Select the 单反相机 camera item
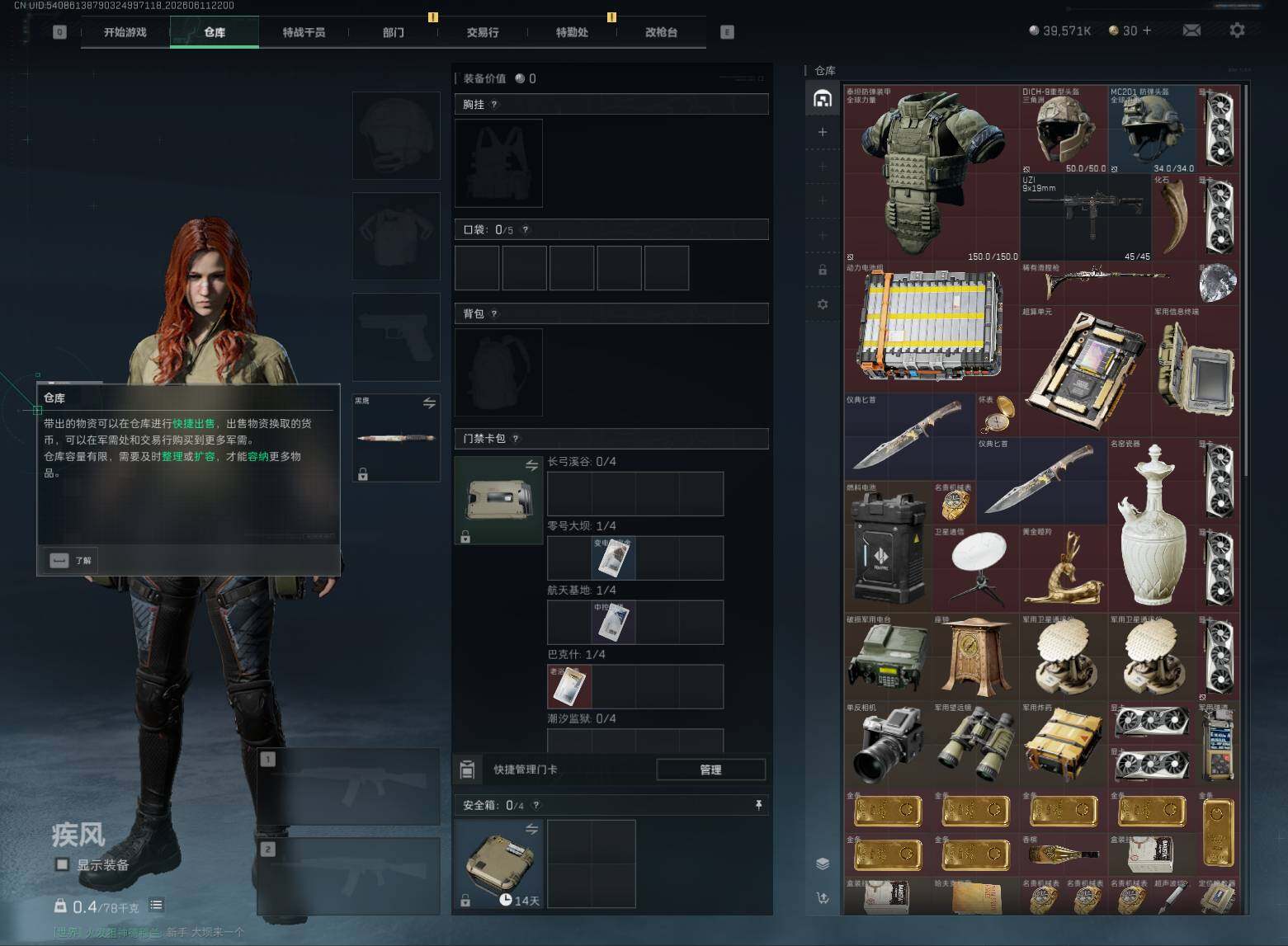 888,744
